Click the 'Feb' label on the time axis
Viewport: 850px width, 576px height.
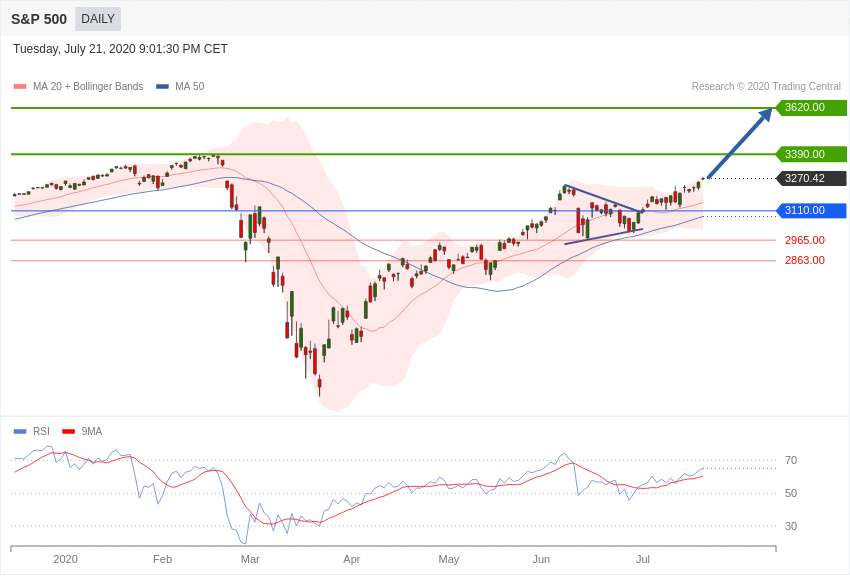tap(162, 559)
